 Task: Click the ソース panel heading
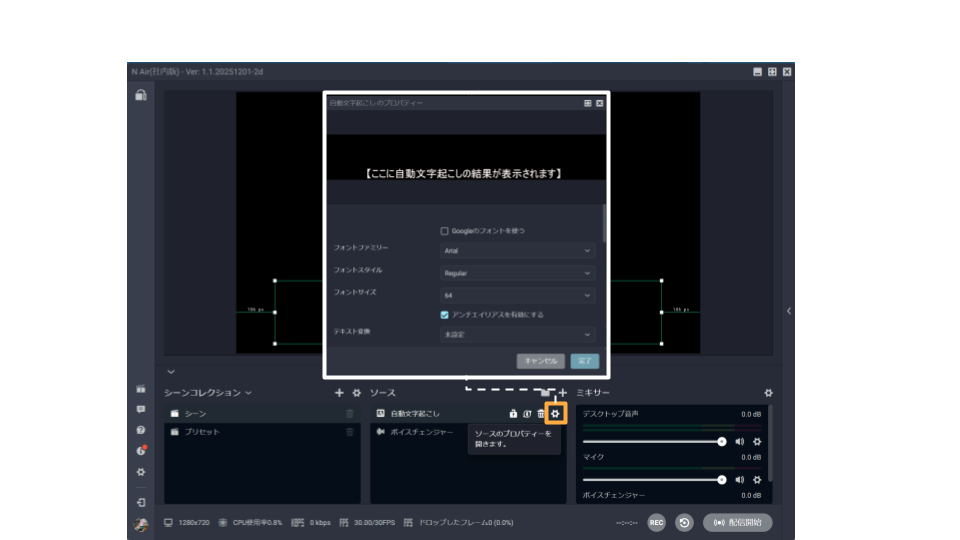click(383, 392)
